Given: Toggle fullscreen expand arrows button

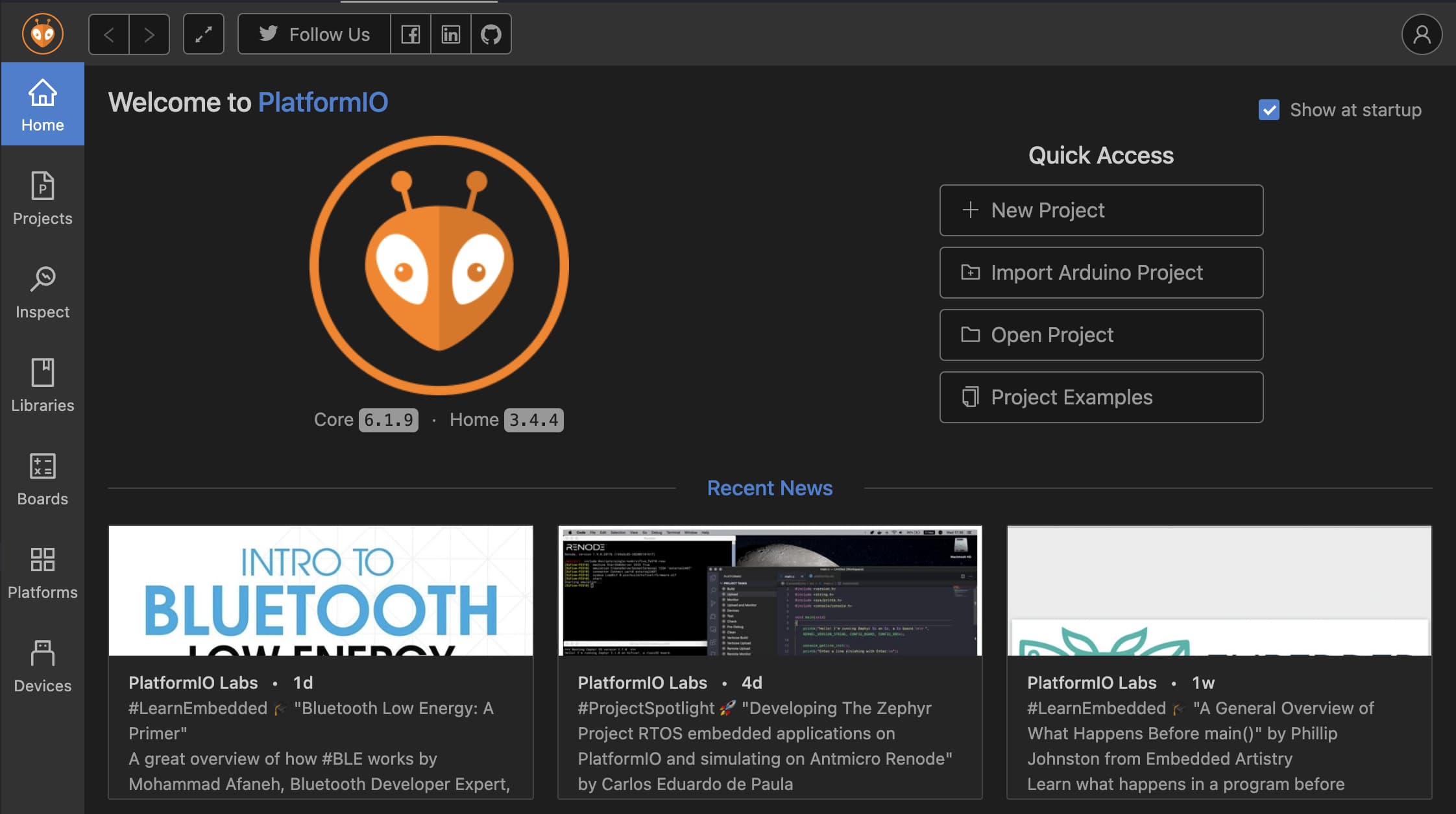Looking at the screenshot, I should (x=203, y=34).
